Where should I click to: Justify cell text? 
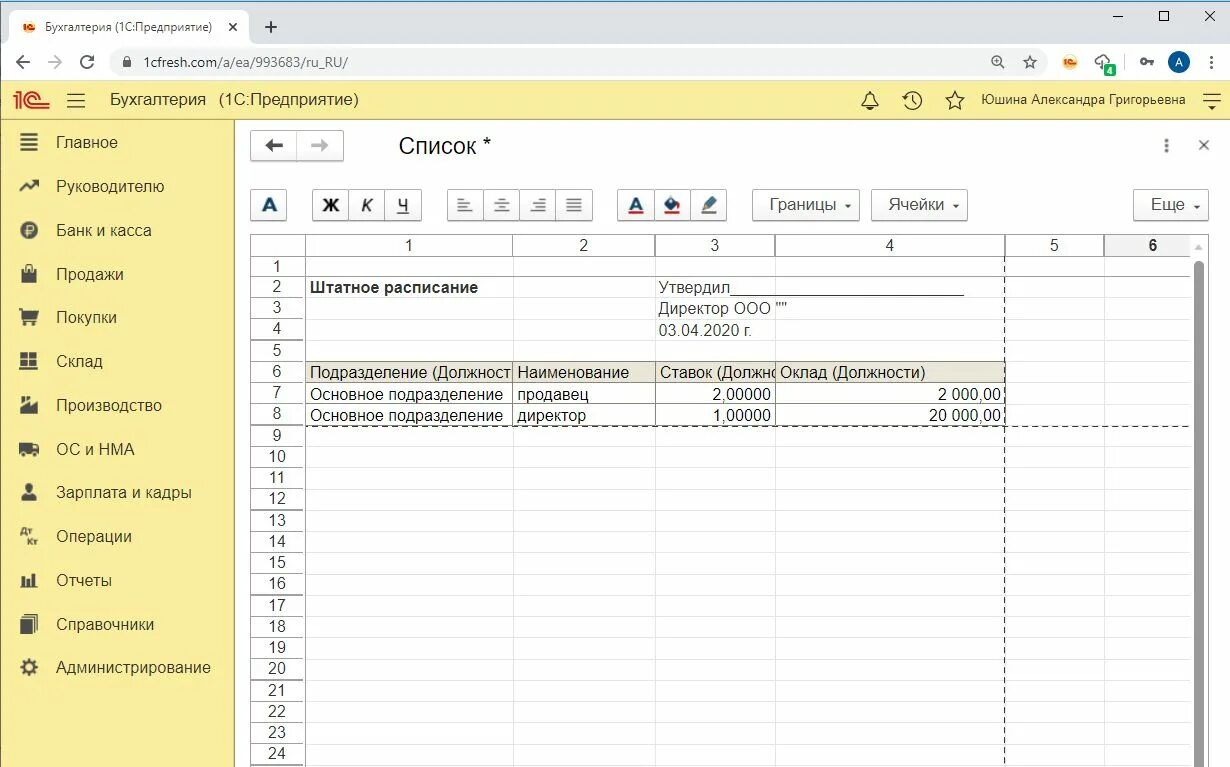[574, 205]
